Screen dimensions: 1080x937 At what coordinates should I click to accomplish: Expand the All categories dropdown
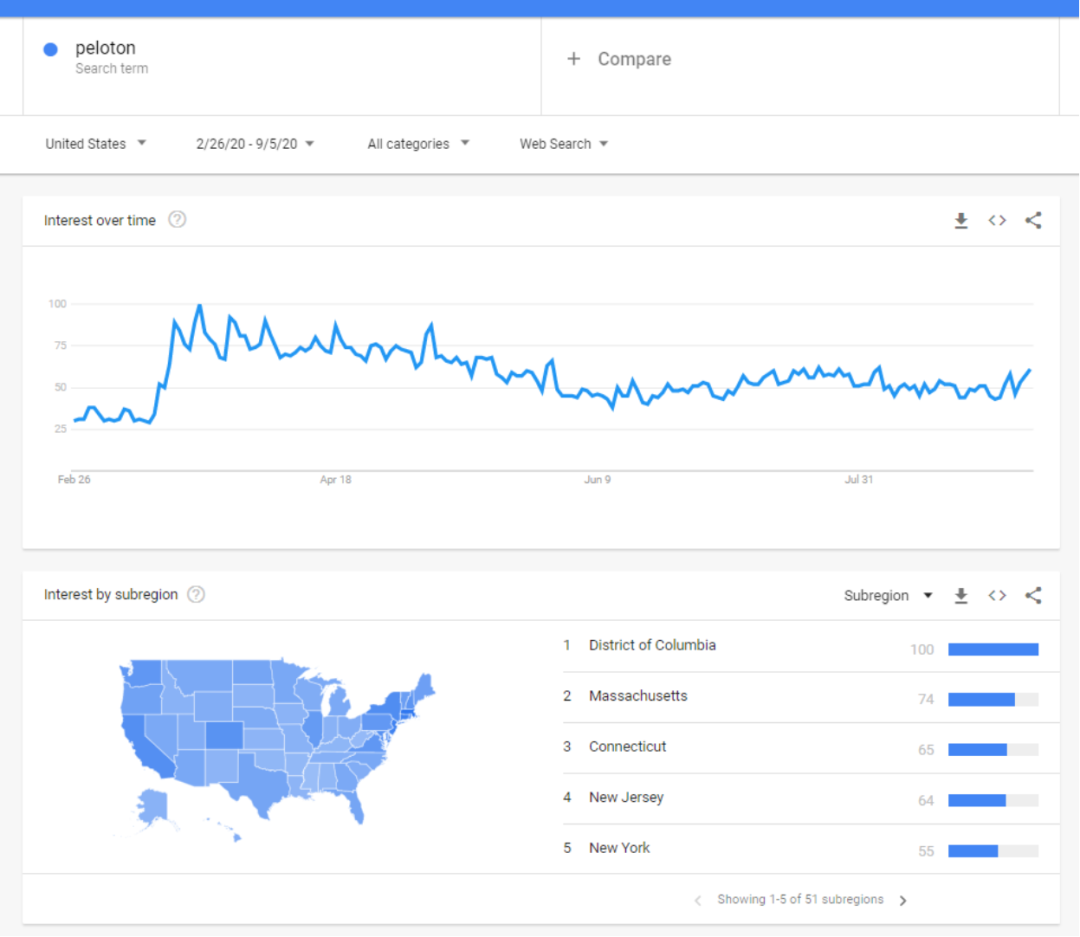tap(418, 144)
